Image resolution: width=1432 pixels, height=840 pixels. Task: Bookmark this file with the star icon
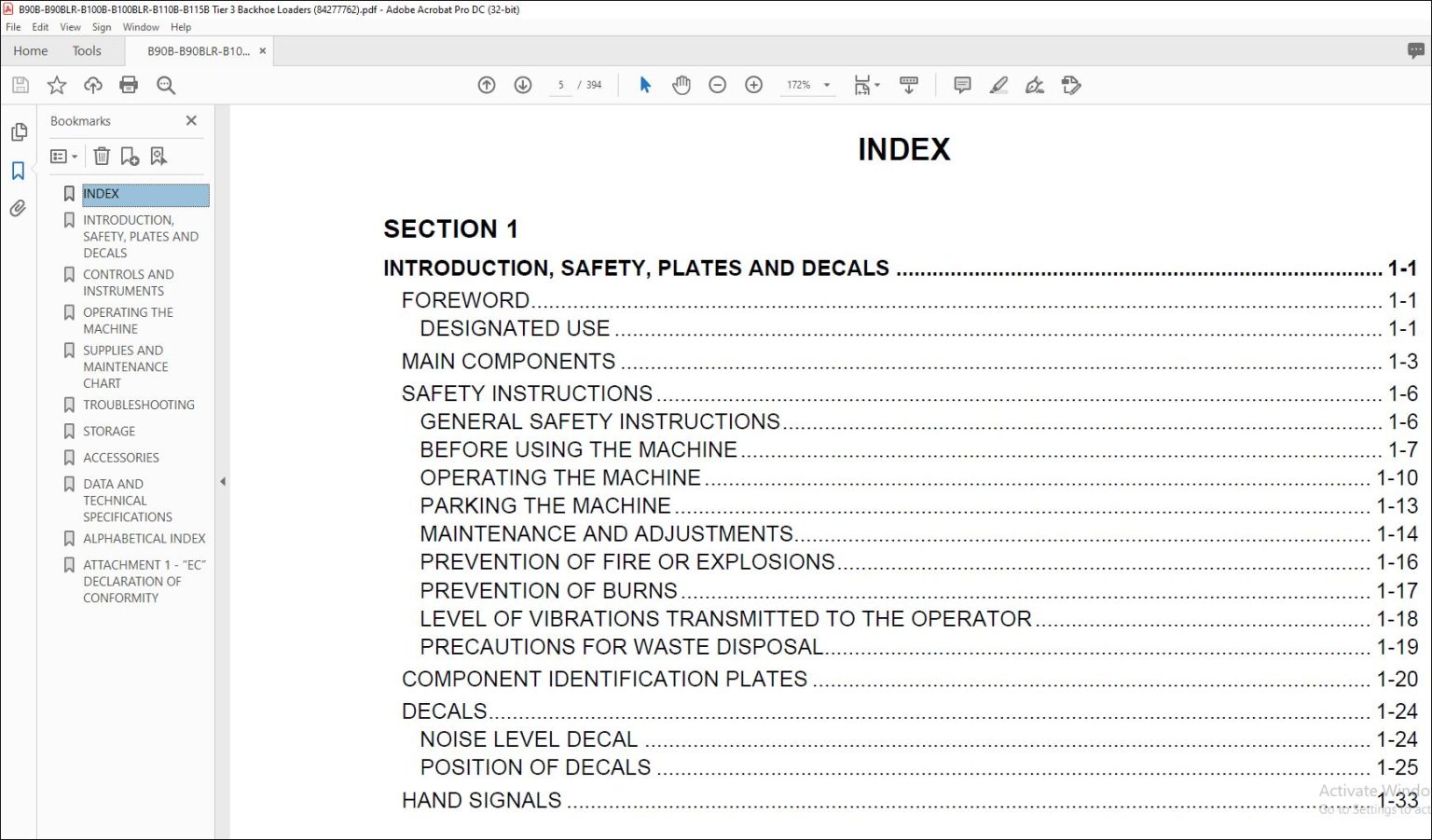57,85
